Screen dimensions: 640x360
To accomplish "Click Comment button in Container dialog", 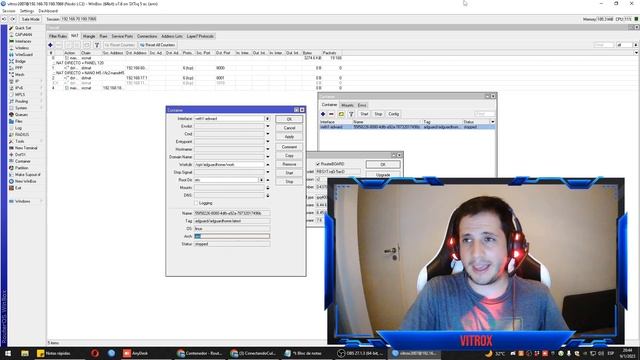I will tap(289, 147).
